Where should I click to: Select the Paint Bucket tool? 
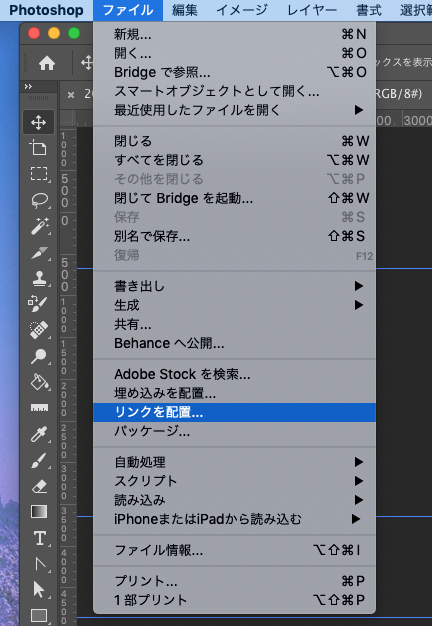pyautogui.click(x=40, y=382)
